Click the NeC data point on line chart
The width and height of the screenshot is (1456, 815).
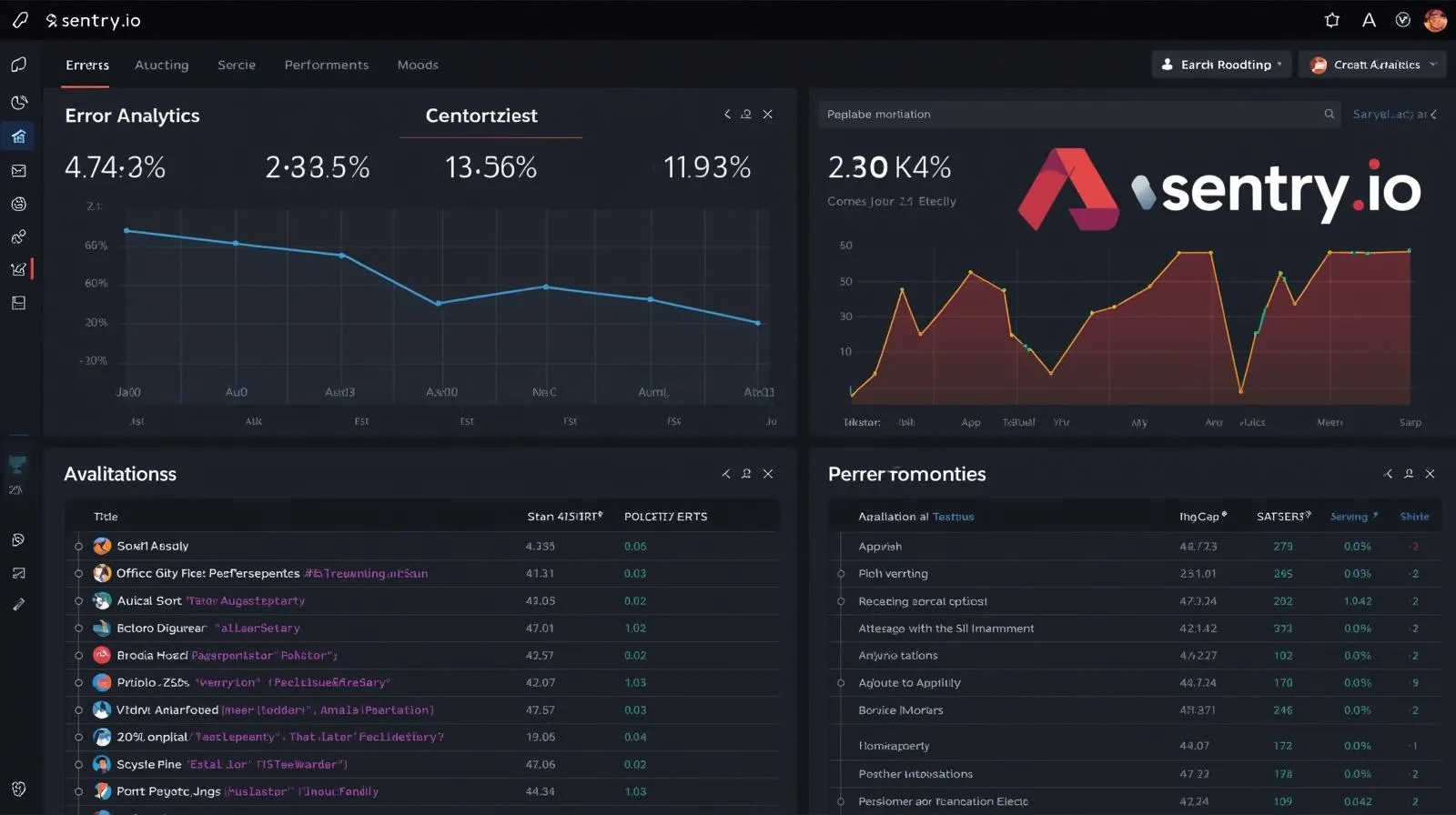click(x=546, y=287)
